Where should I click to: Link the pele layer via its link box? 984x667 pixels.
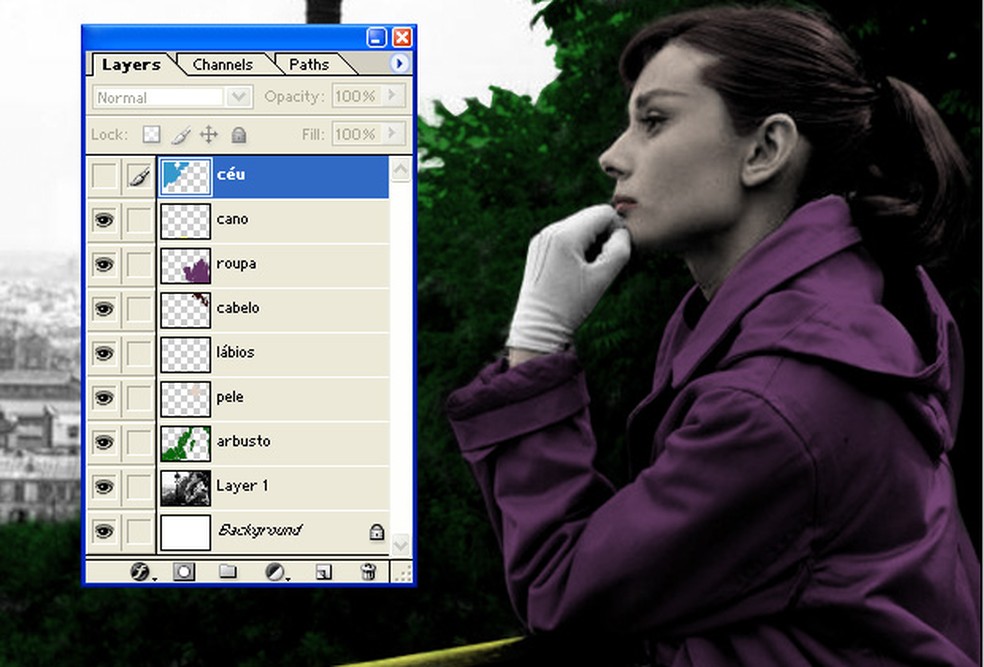(139, 398)
